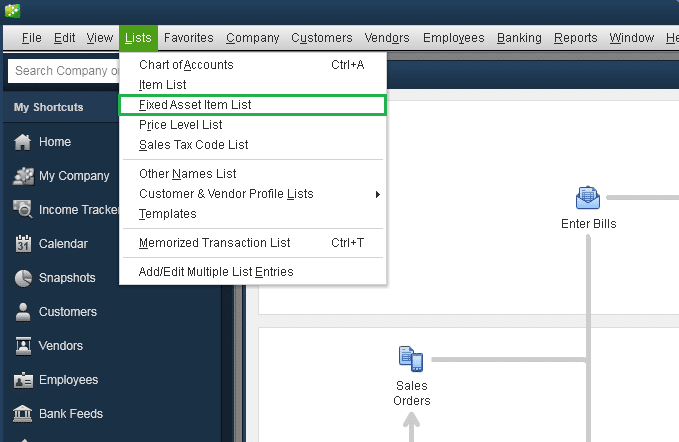The image size is (679, 442).
Task: Click the My Company icon in shortcuts
Action: 23,176
